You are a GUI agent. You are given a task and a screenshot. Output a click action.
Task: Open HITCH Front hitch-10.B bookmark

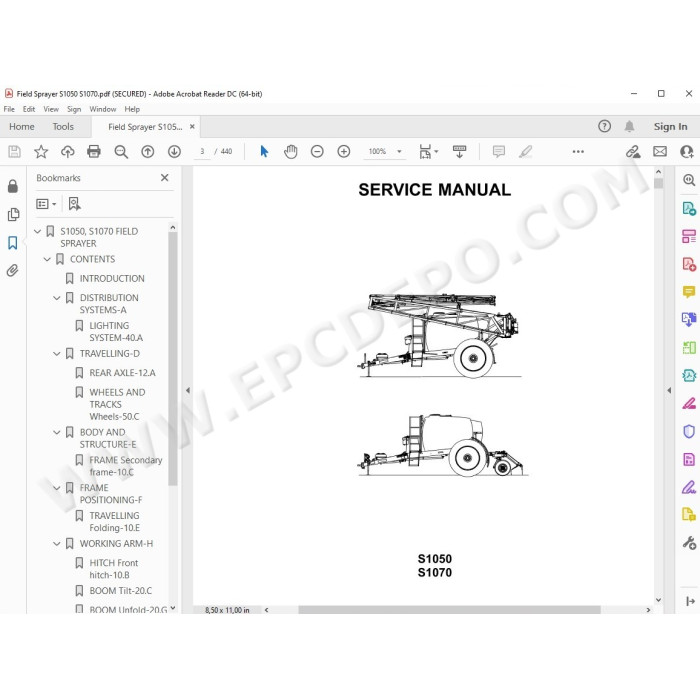point(114,569)
